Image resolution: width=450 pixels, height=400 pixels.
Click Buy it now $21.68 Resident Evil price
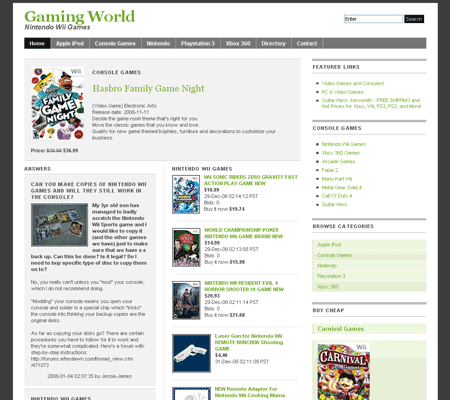[224, 315]
